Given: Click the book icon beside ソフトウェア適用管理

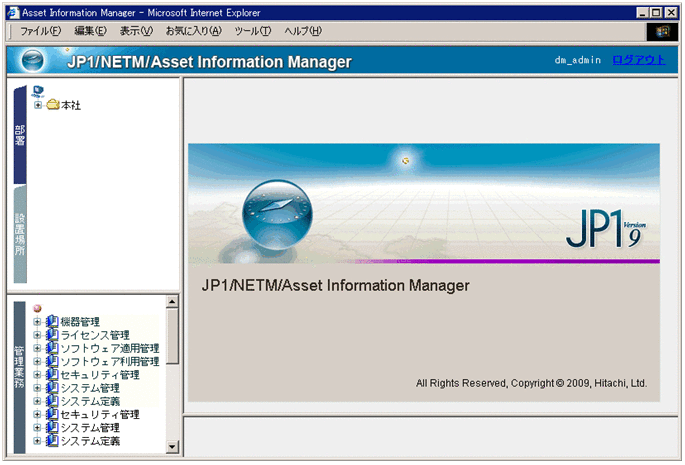Looking at the screenshot, I should 52,348.
